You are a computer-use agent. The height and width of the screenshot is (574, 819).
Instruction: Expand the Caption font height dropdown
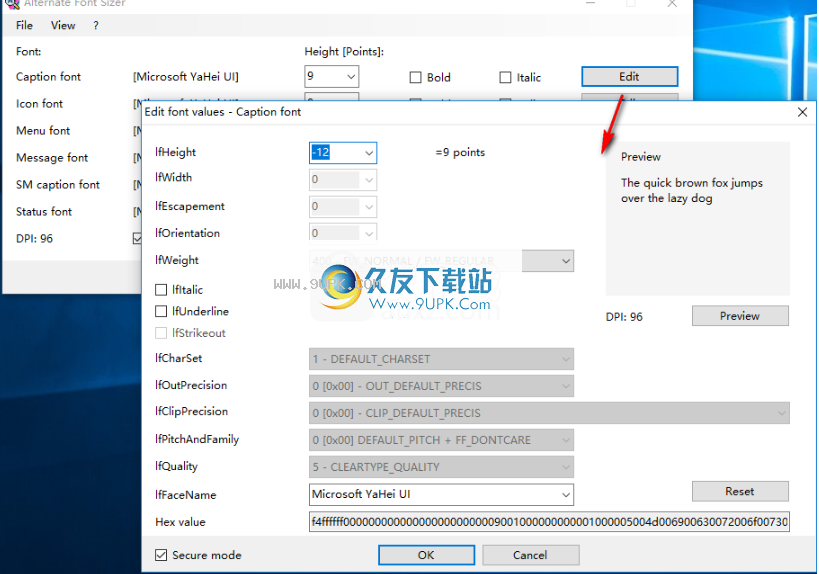coord(352,77)
